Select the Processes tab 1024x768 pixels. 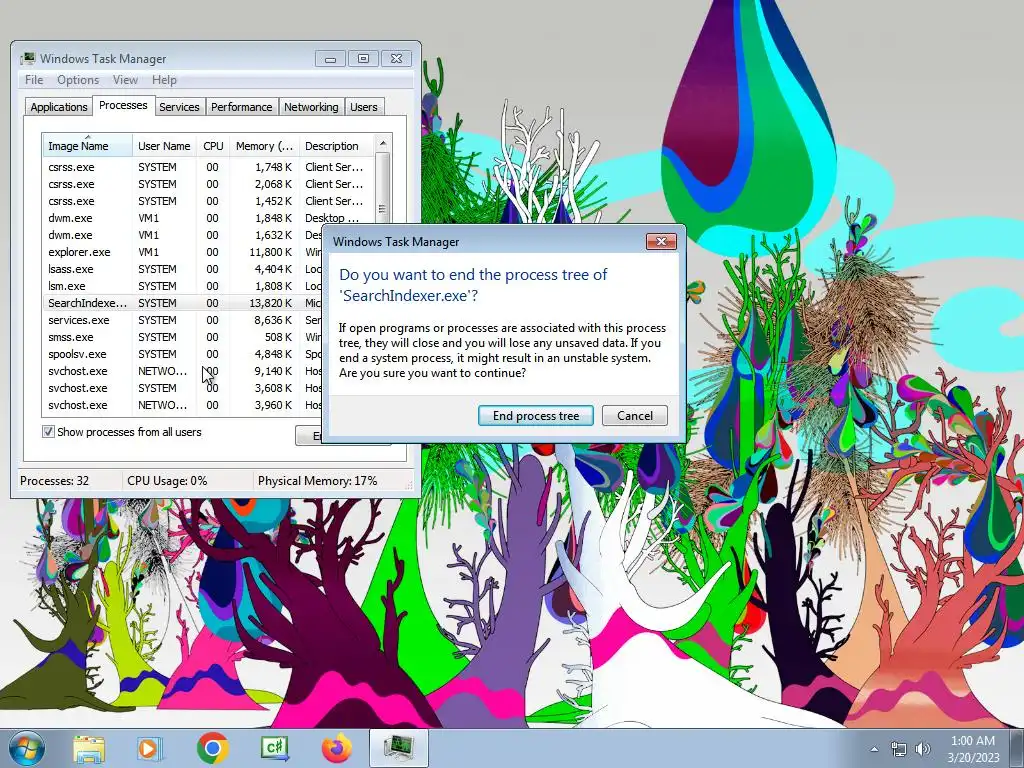point(123,105)
